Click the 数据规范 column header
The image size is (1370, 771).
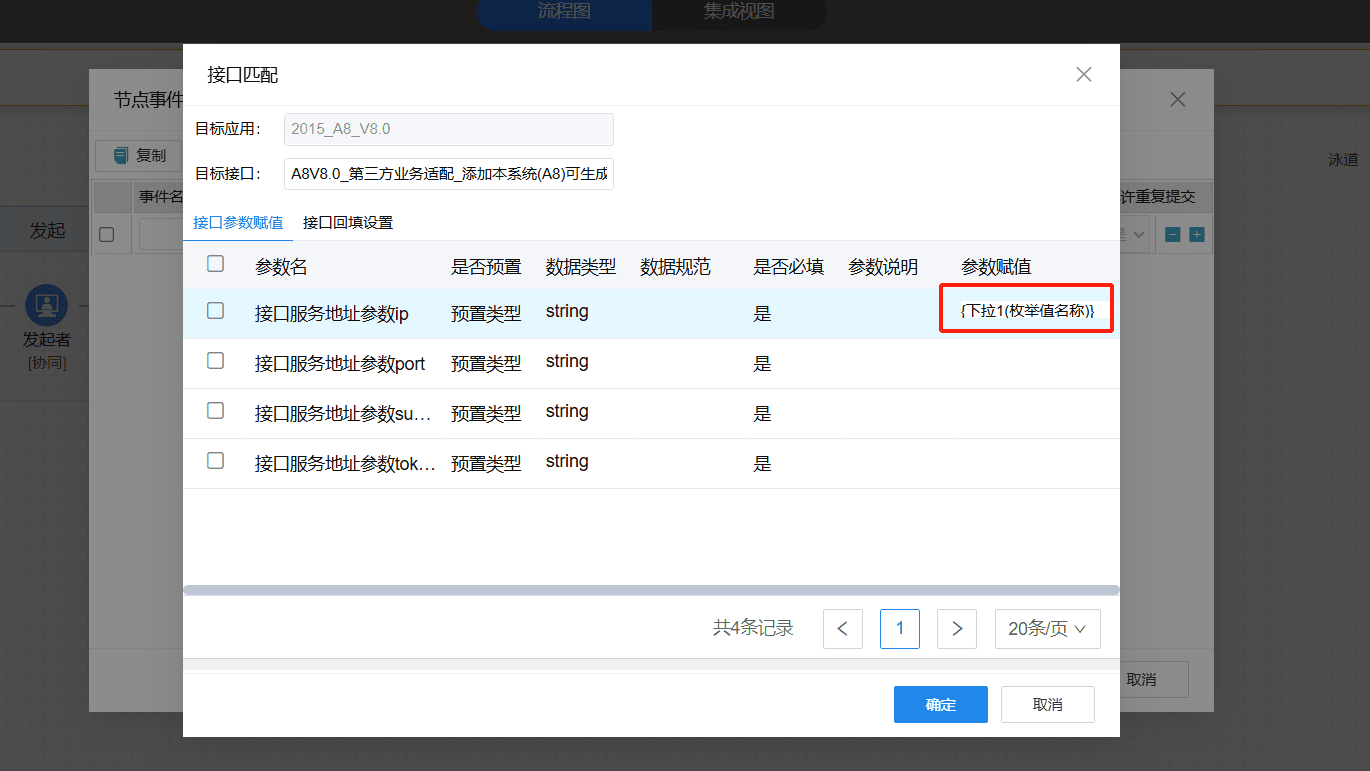pyautogui.click(x=675, y=267)
